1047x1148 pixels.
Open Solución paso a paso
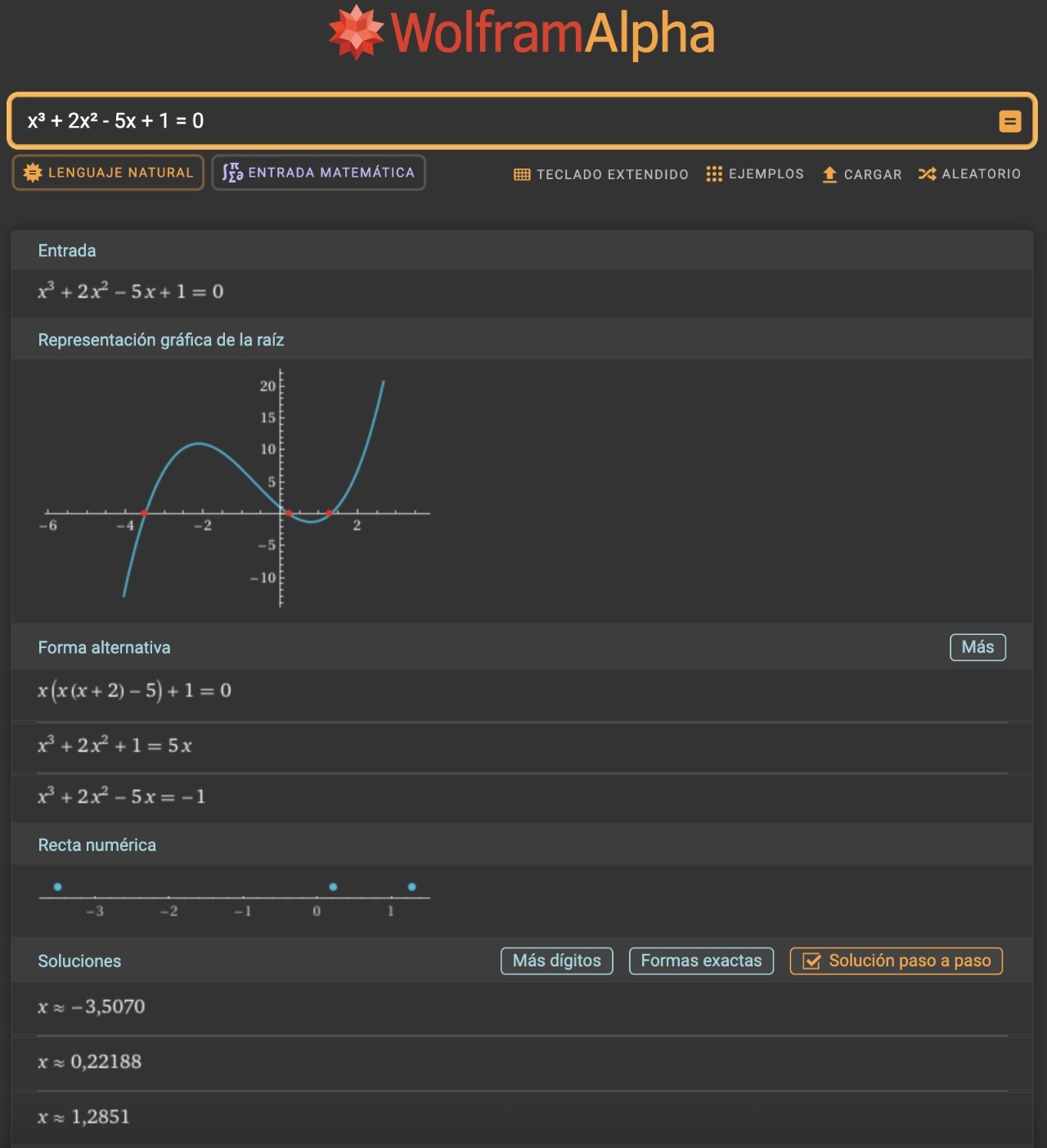(896, 961)
